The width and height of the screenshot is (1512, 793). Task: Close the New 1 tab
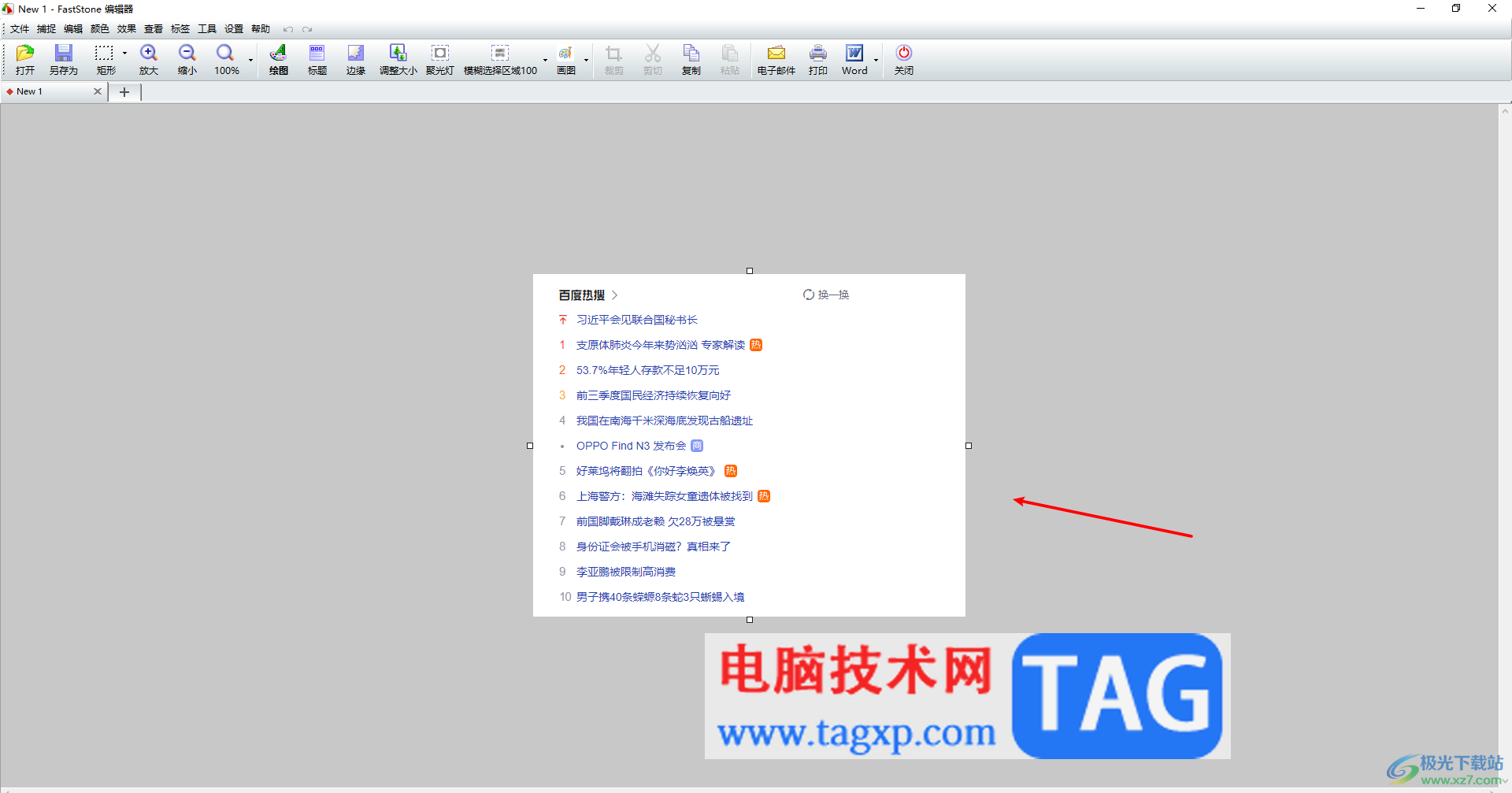pyautogui.click(x=98, y=91)
